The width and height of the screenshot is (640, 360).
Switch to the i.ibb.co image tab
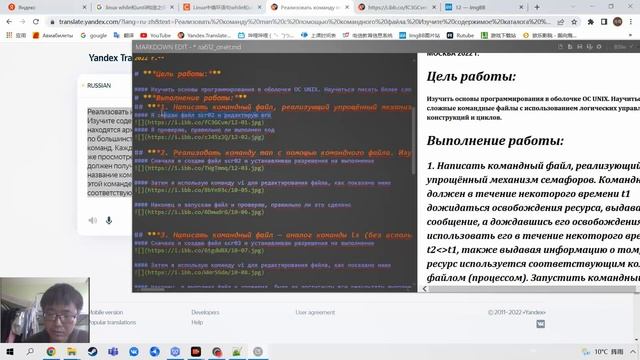point(397,7)
